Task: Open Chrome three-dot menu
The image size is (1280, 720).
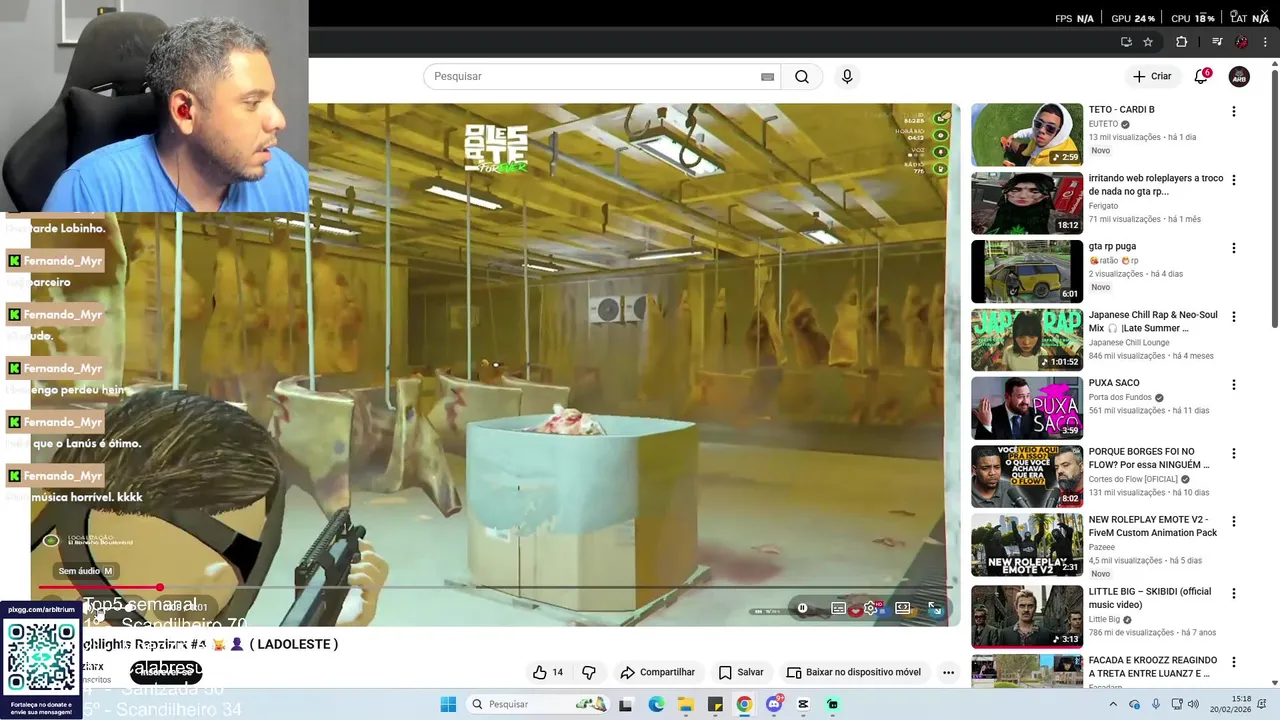Action: pyautogui.click(x=1265, y=42)
